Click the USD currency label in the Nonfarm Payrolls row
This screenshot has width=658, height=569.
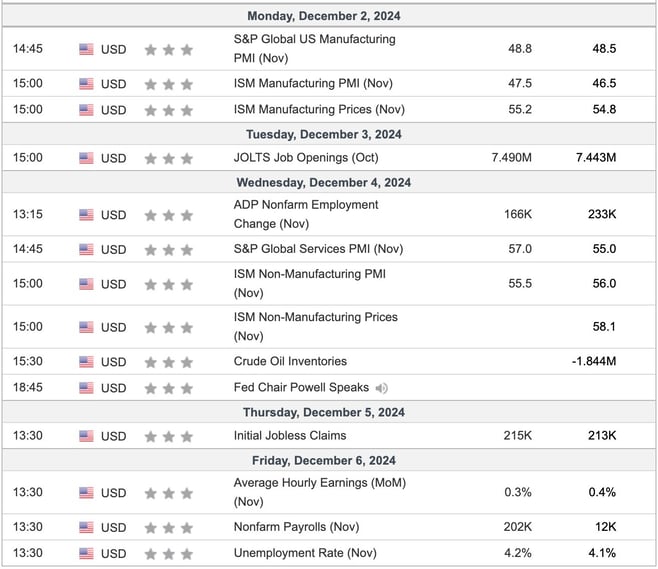(113, 527)
